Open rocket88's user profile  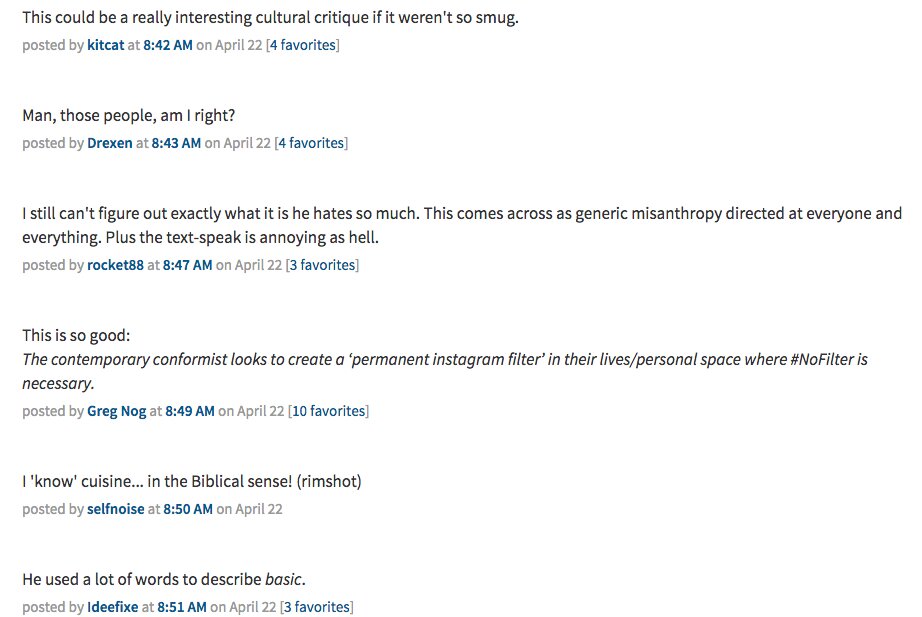point(115,265)
